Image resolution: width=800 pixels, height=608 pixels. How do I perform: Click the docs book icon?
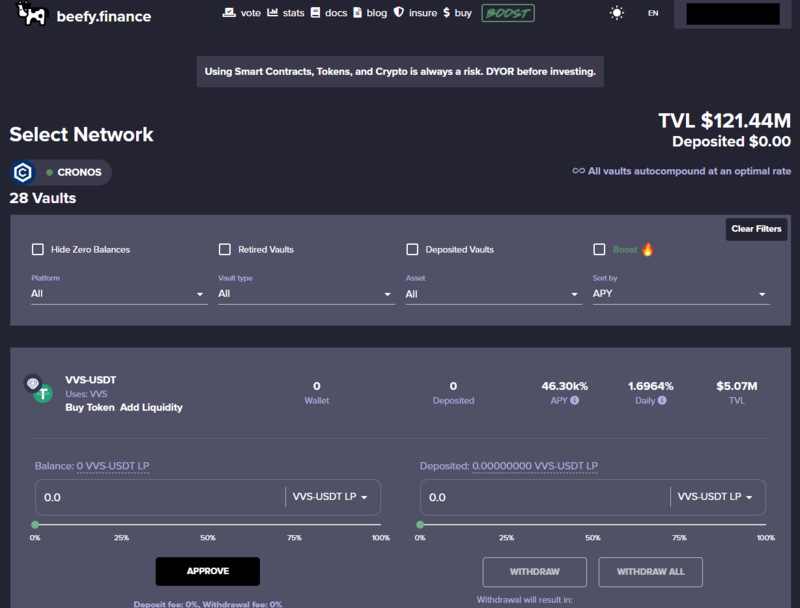tap(315, 12)
